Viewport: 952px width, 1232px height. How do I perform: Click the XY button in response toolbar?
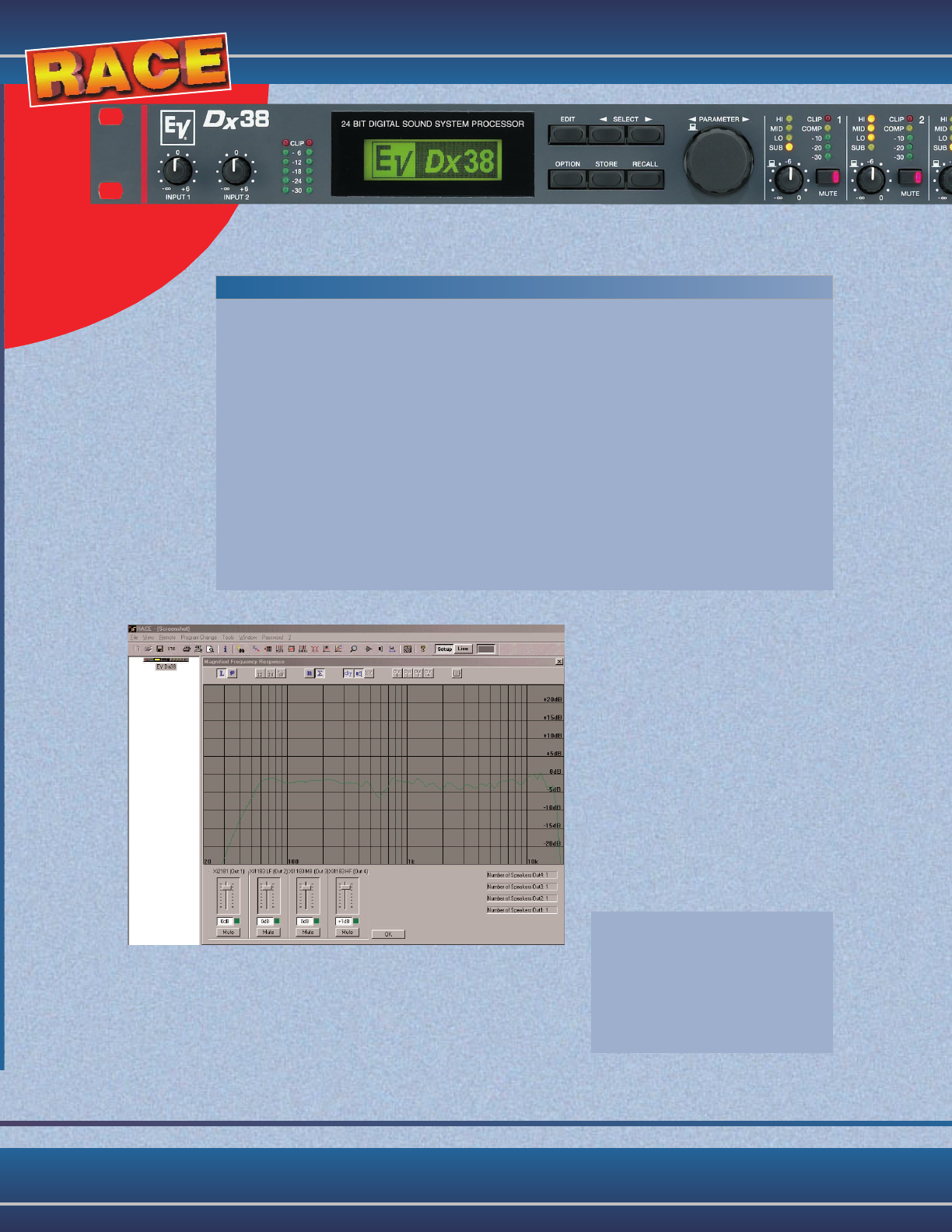[x=369, y=674]
